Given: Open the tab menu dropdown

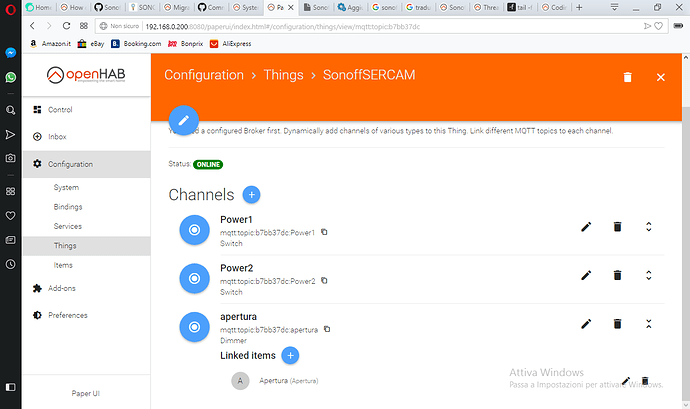Looking at the screenshot, I should [614, 7].
